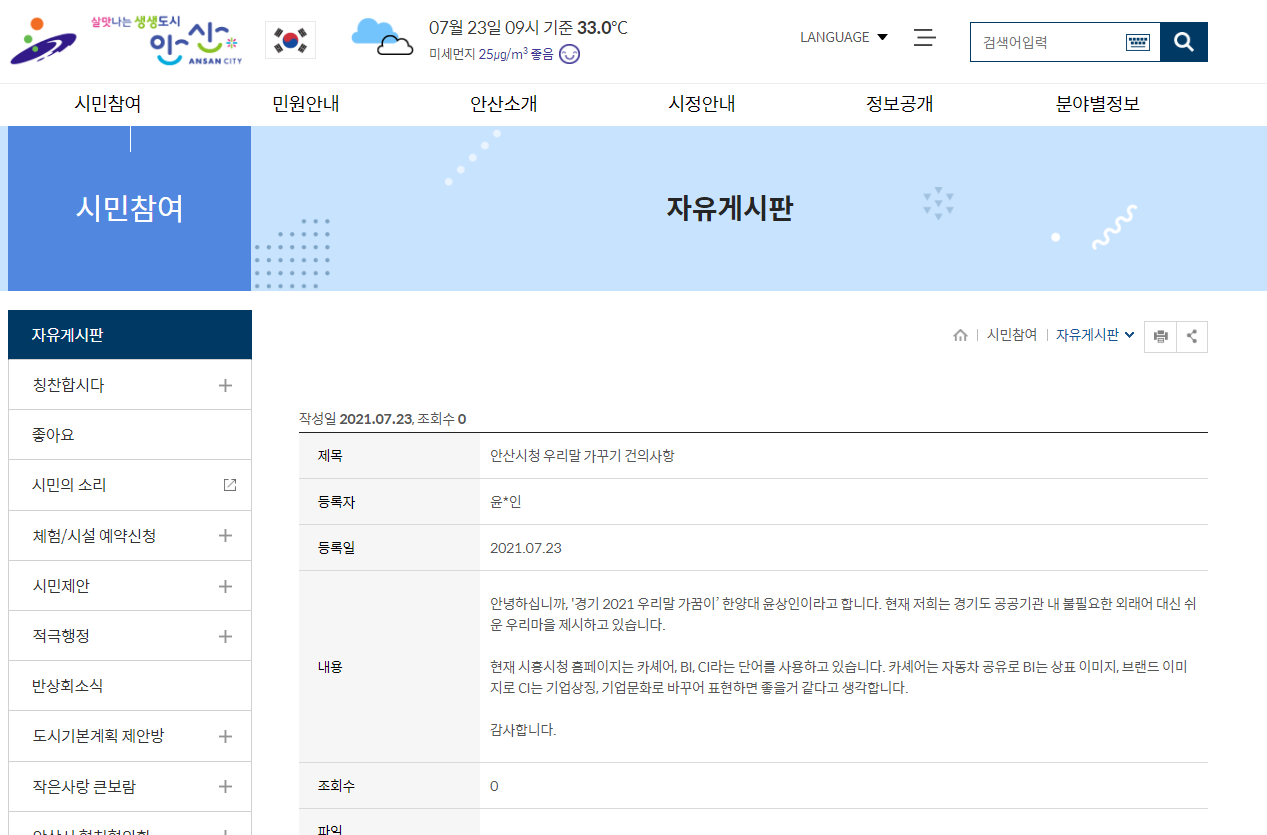Open the 시민의 소리 external link
Image resolution: width=1267 pixels, height=835 pixels.
[x=229, y=485]
